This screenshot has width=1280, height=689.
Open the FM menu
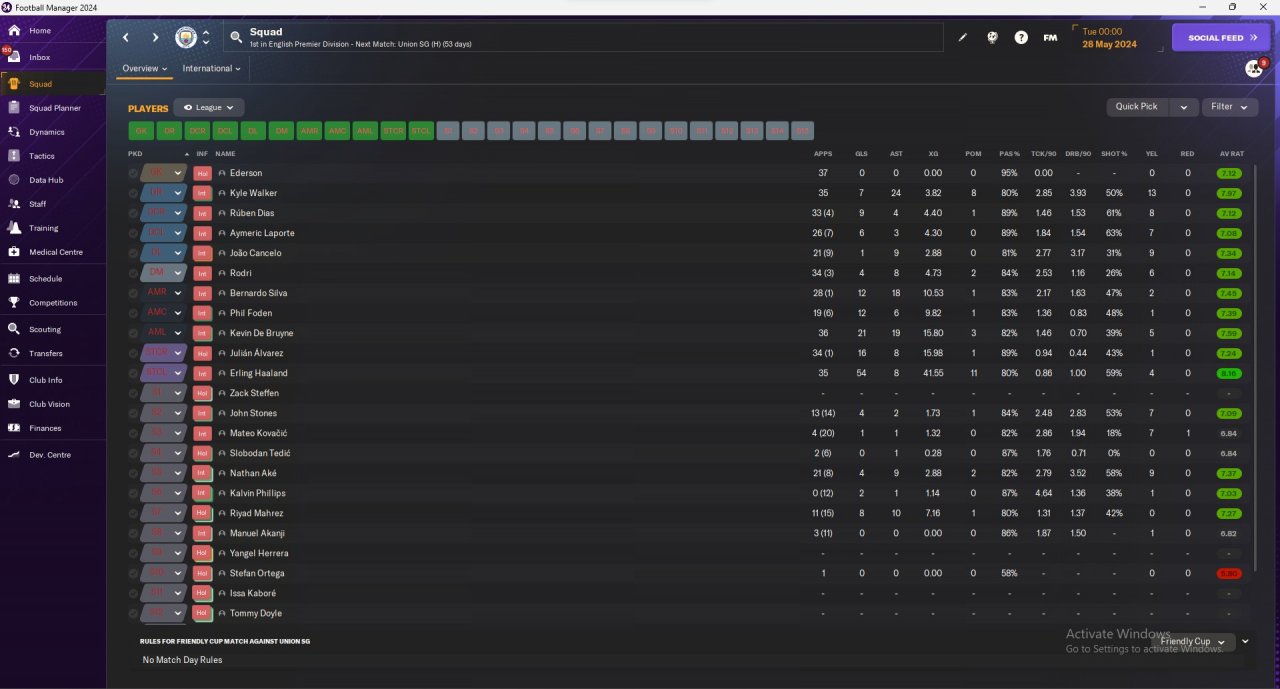1050,38
